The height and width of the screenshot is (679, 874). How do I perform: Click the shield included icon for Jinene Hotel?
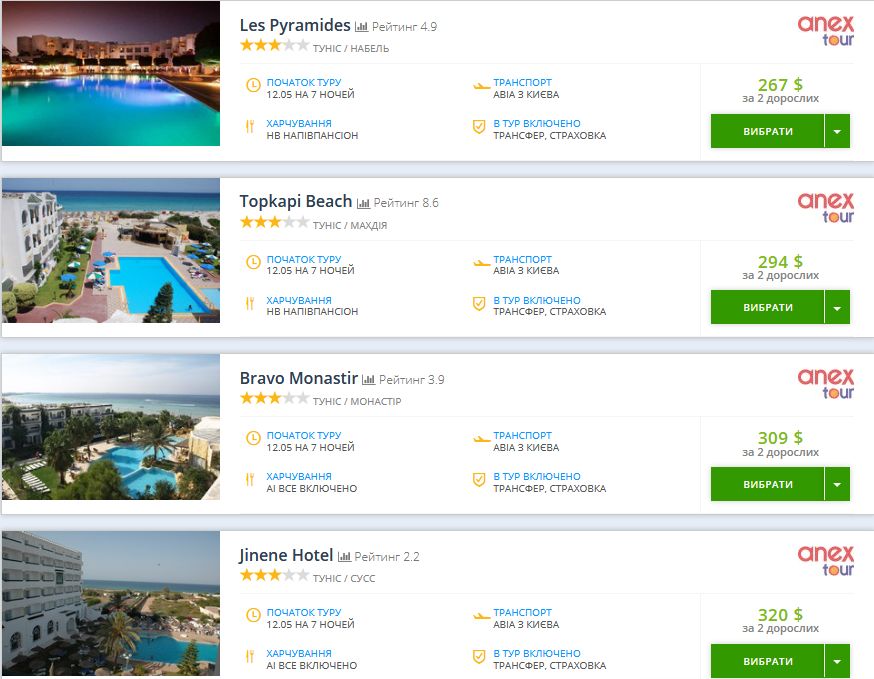[479, 656]
